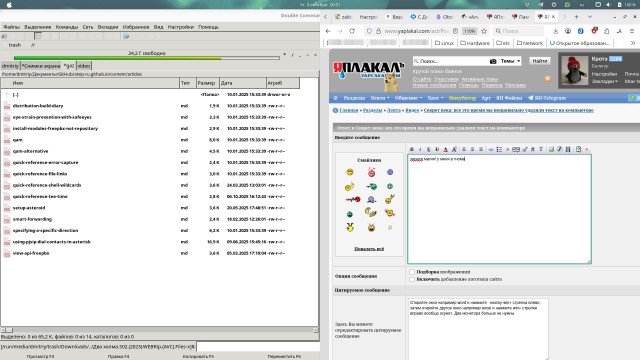Click 'Главная' breadcrumb link
Screen dimensions: 640x360
[349, 110]
